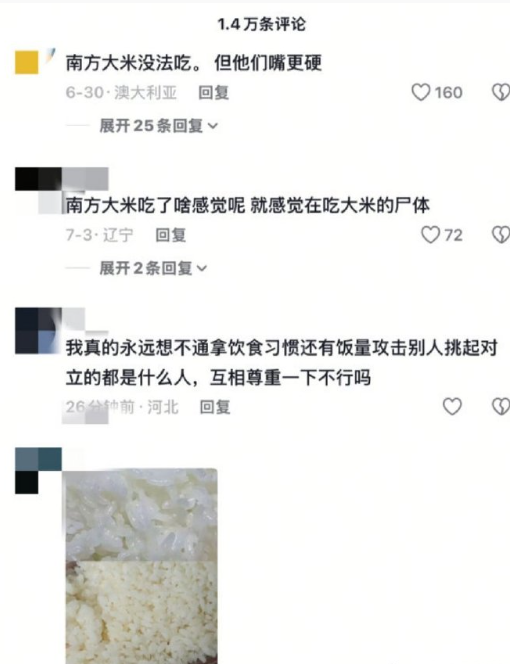Reply to the 河北 comment

(x=215, y=407)
